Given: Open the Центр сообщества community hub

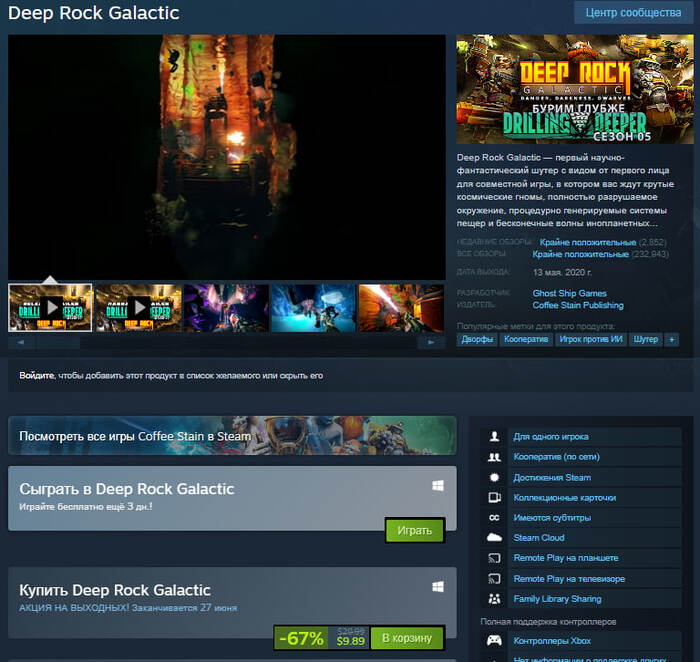Looking at the screenshot, I should (x=633, y=12).
